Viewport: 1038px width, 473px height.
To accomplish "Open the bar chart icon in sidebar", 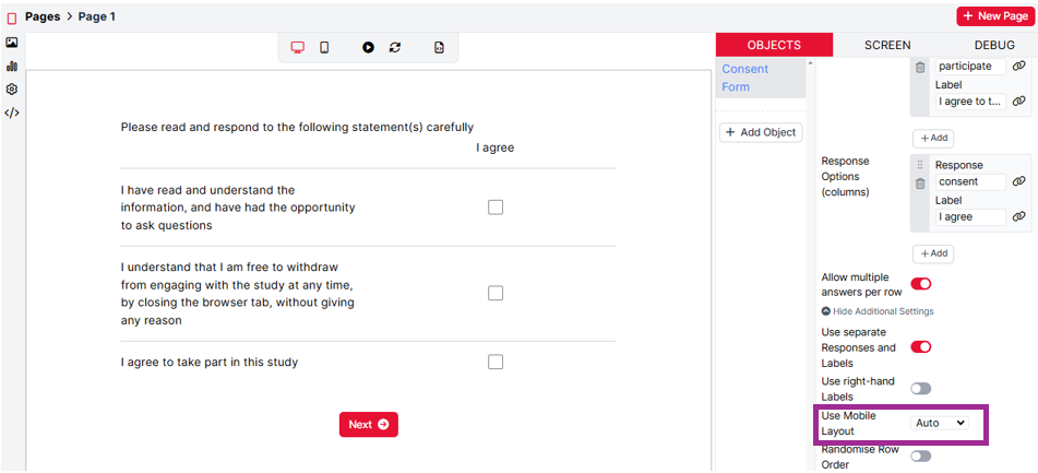I will (x=11, y=66).
